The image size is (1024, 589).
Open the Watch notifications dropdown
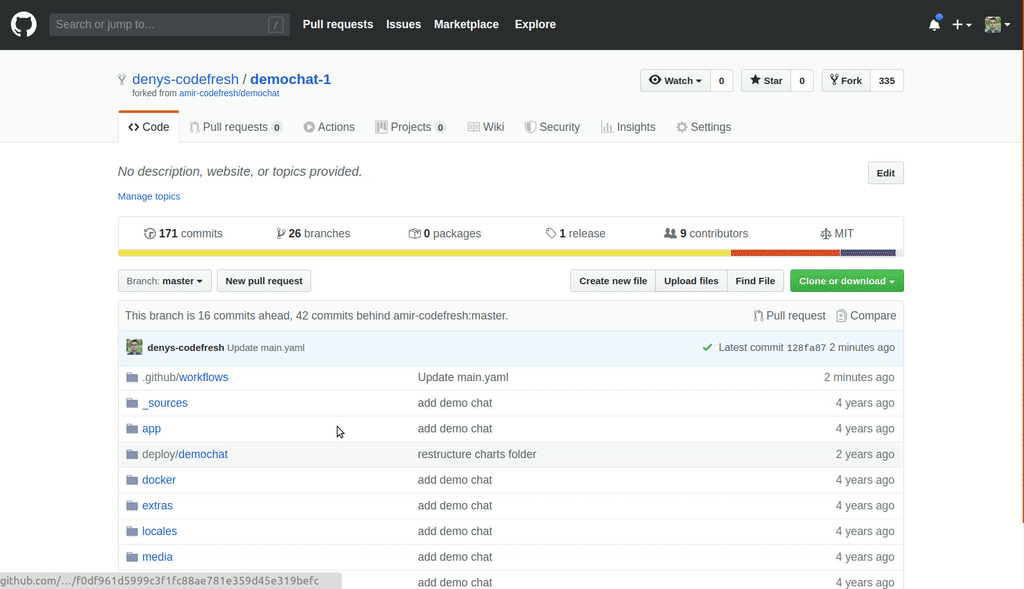(676, 80)
